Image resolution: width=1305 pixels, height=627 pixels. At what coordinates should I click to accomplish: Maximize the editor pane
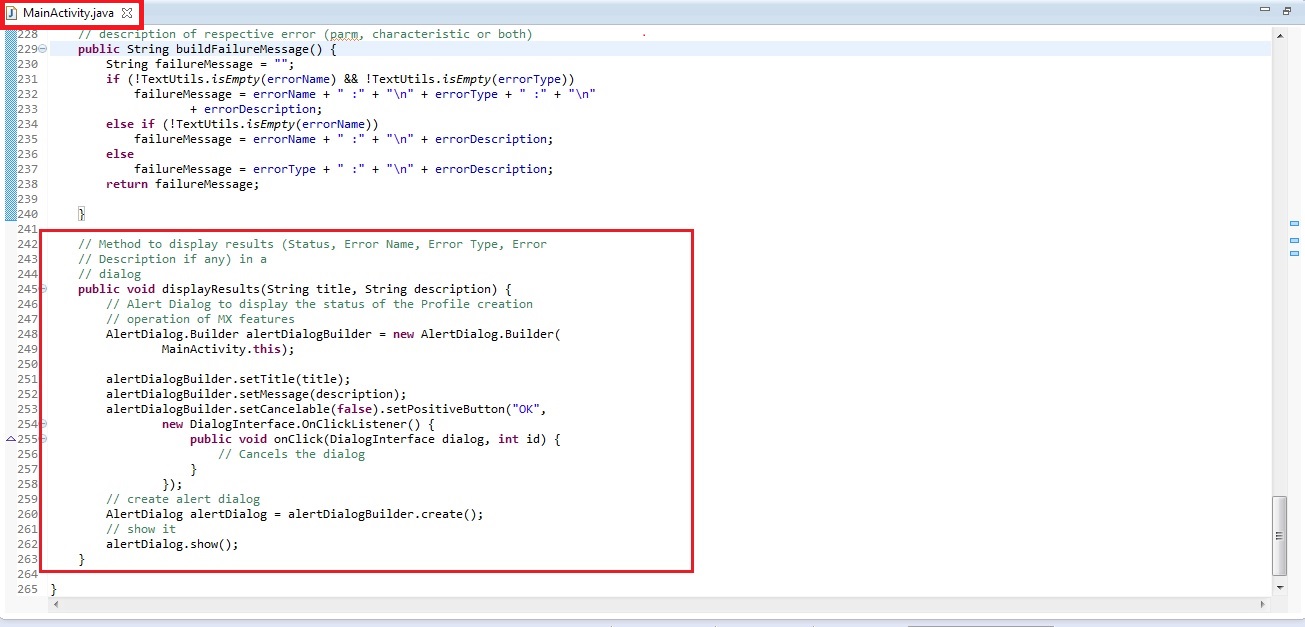click(1287, 10)
